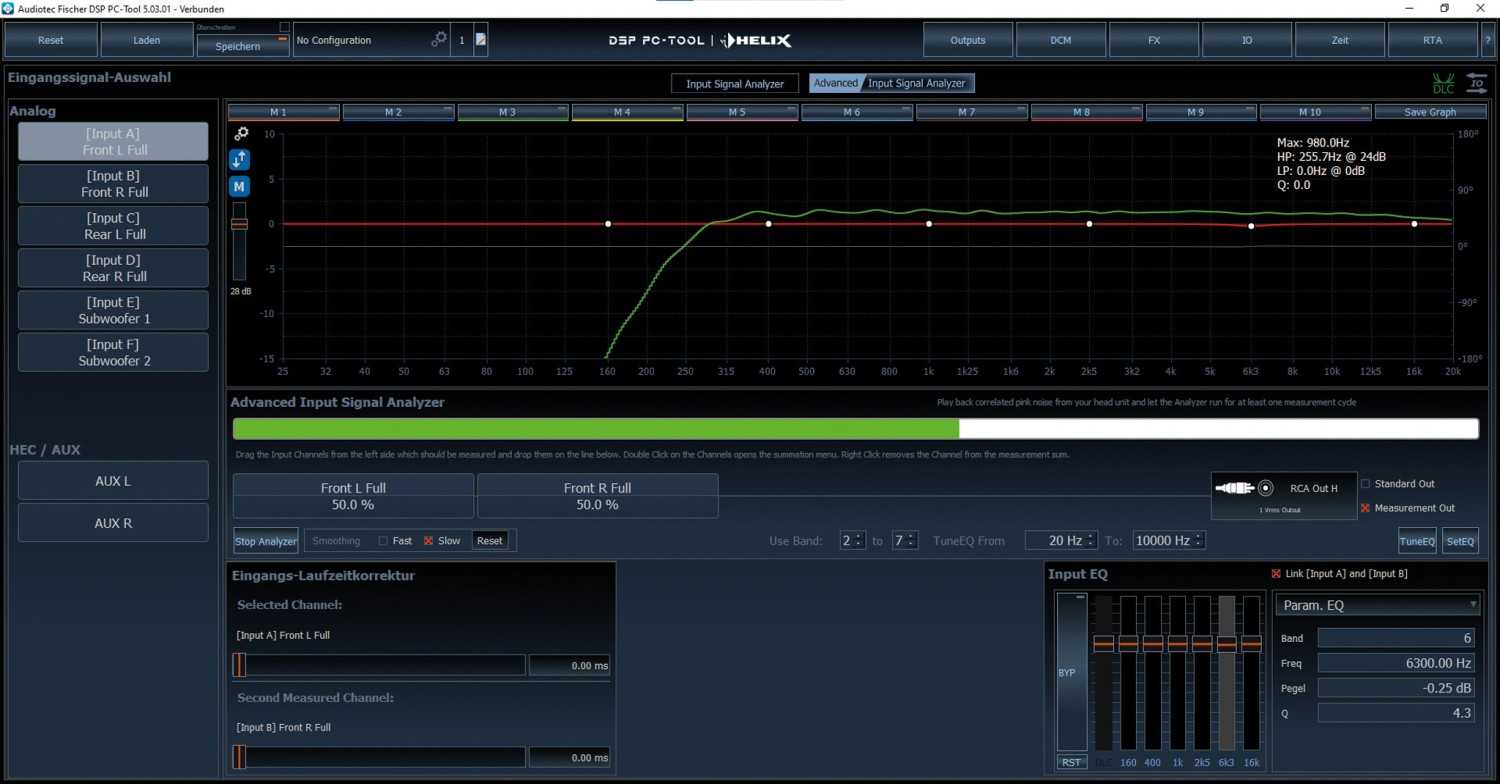
Task: Toggle Link Input A and Input B checkbox
Action: click(1276, 574)
